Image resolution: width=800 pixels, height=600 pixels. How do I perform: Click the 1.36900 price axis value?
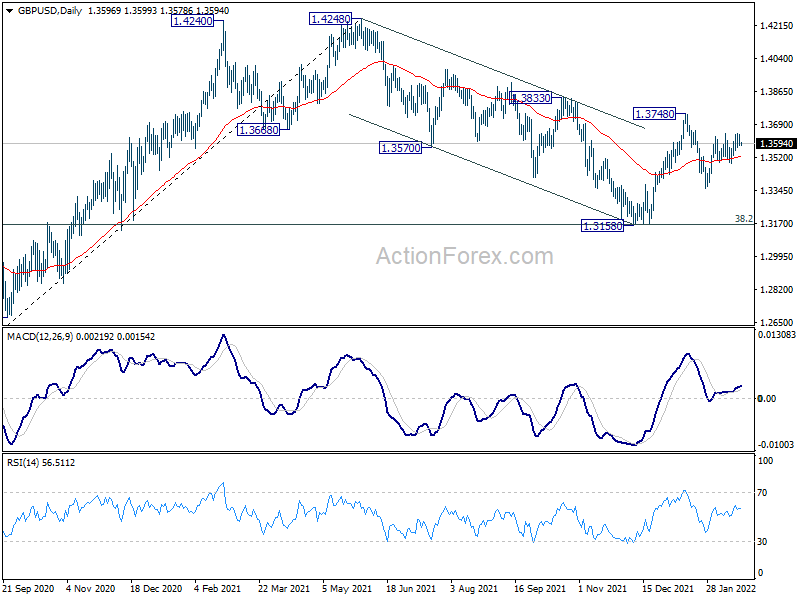click(777, 124)
